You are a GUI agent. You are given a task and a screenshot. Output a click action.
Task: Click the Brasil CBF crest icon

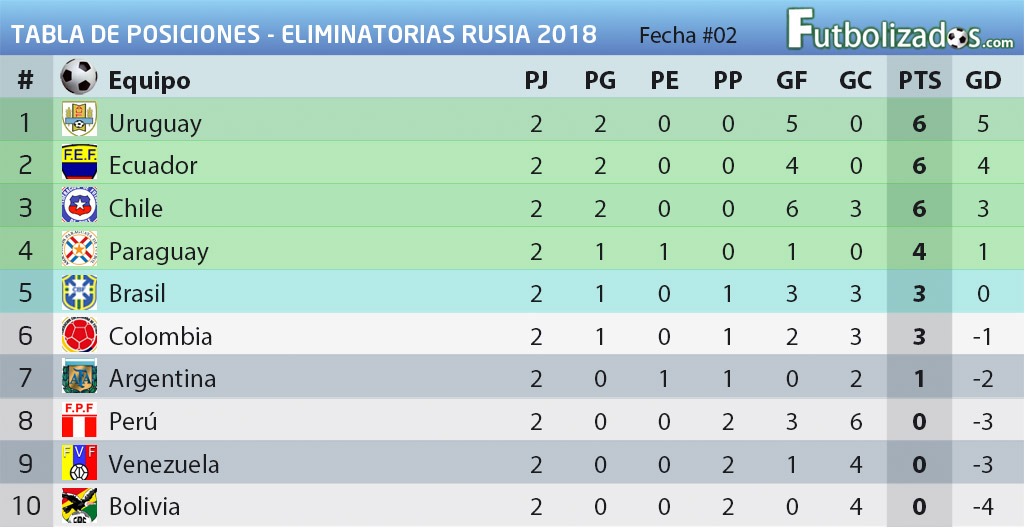pyautogui.click(x=79, y=292)
